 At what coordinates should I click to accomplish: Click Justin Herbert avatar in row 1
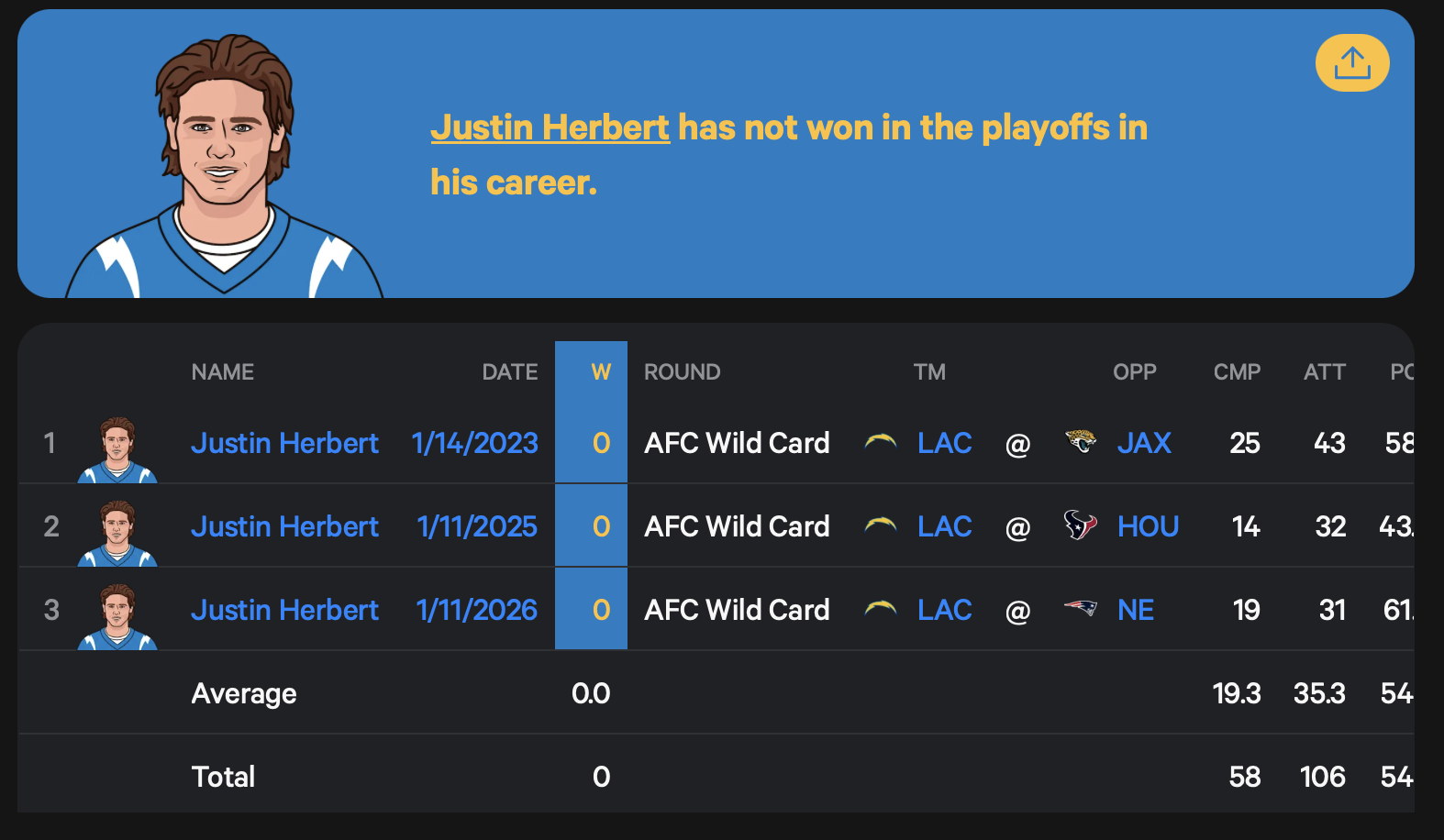coord(117,449)
